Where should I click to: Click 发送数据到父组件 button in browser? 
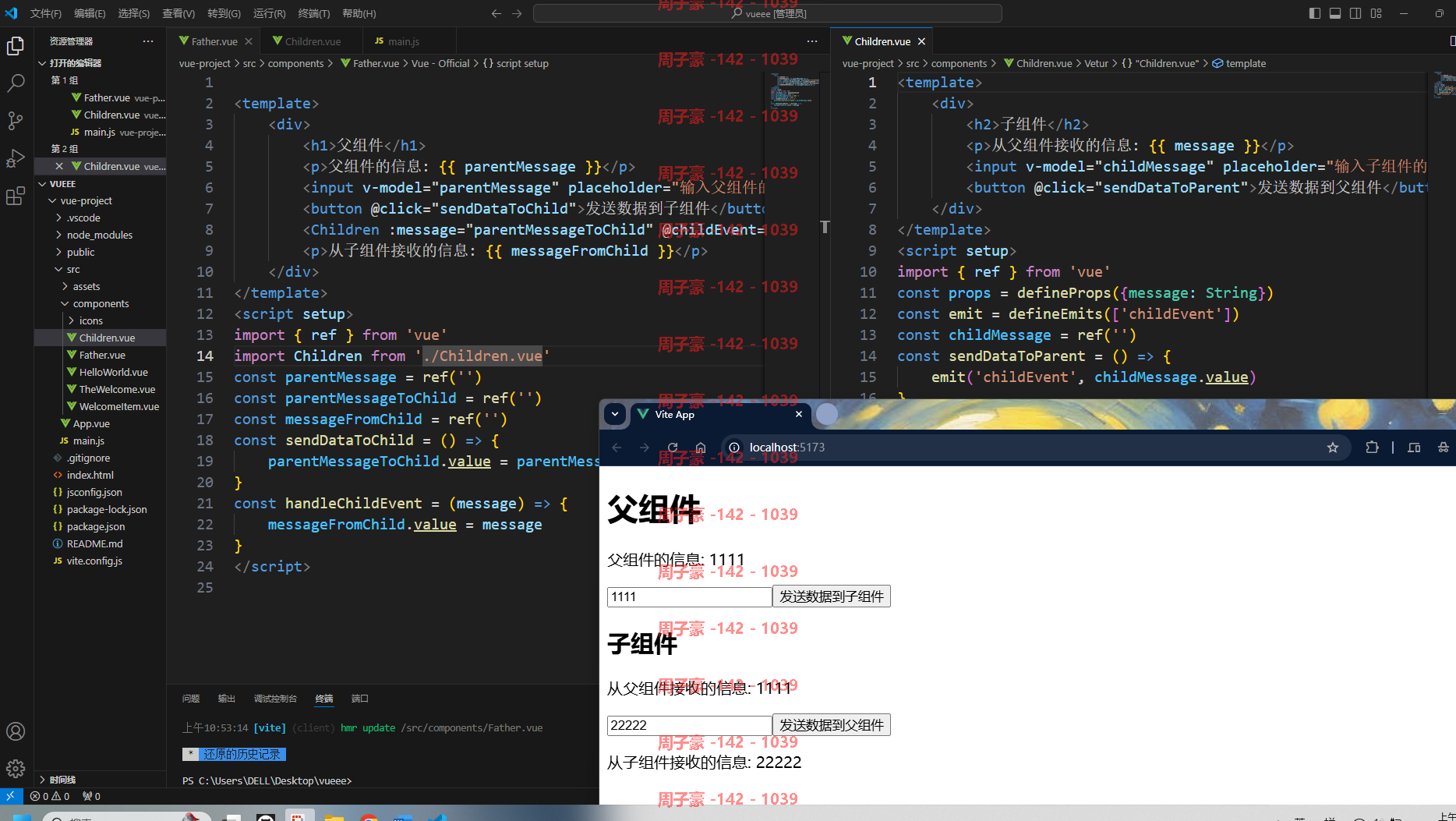click(x=832, y=725)
